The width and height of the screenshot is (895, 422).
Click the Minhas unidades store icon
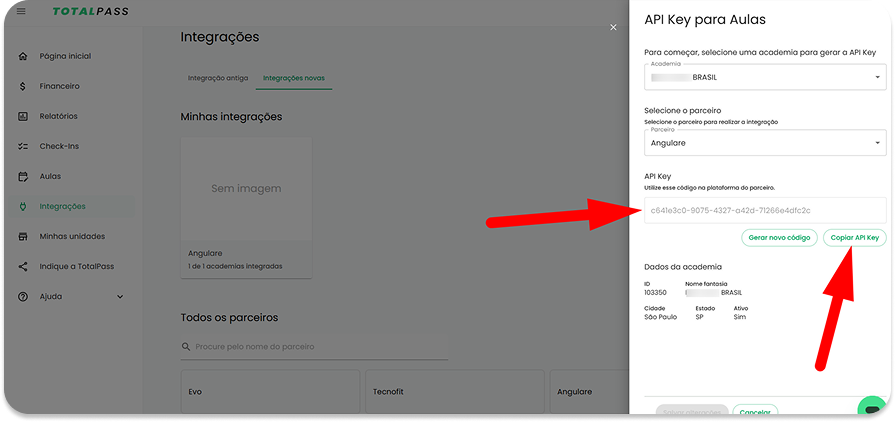pos(23,236)
